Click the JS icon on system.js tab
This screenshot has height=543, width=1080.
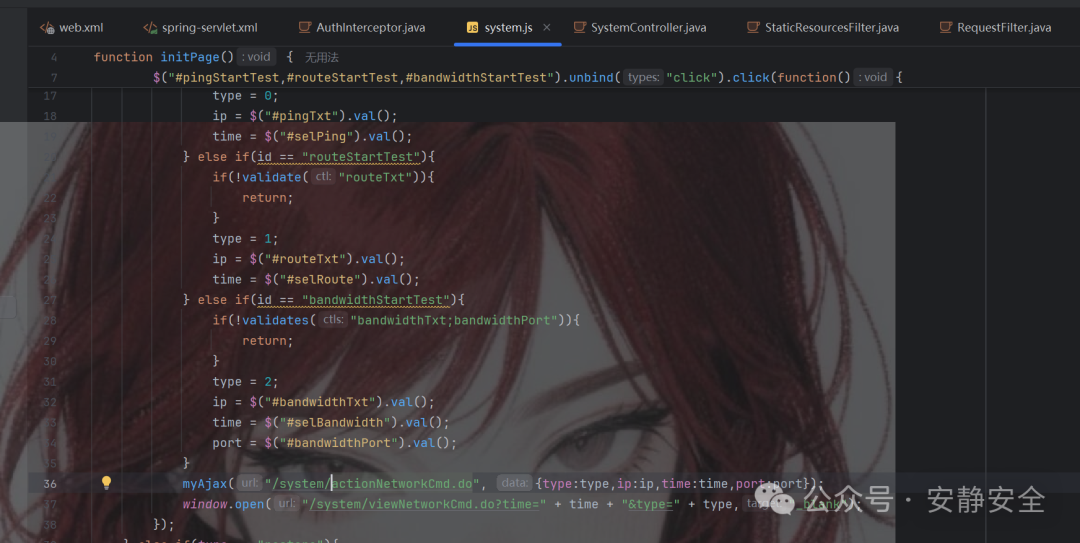pos(472,28)
